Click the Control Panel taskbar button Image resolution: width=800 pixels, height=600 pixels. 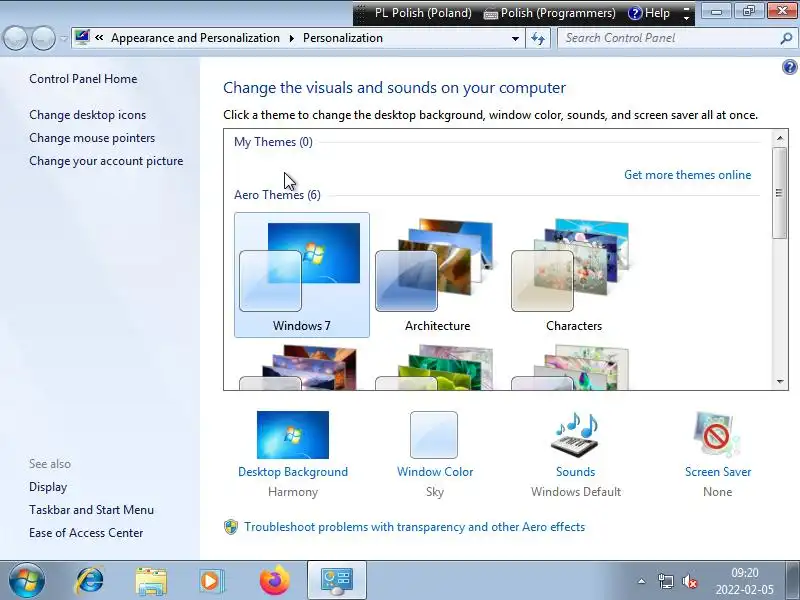tap(337, 580)
